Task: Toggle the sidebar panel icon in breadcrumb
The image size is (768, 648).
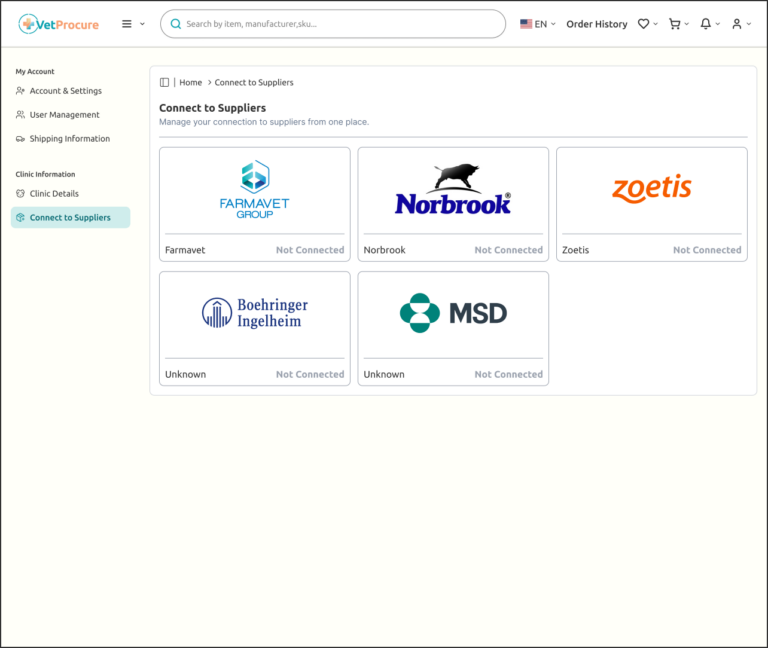Action: [164, 82]
